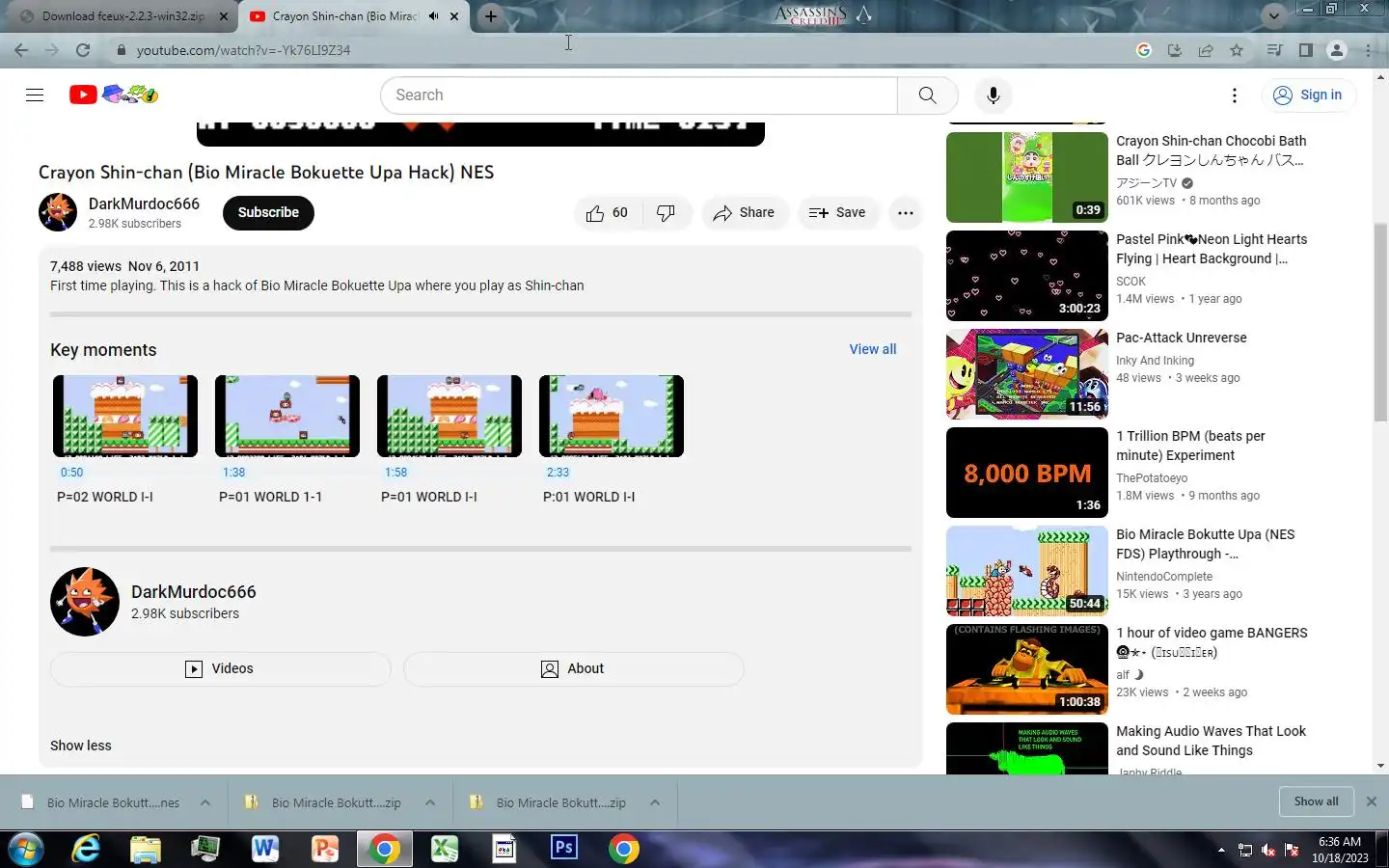Open more actions ellipsis under video
This screenshot has height=868, width=1389.
[x=905, y=212]
